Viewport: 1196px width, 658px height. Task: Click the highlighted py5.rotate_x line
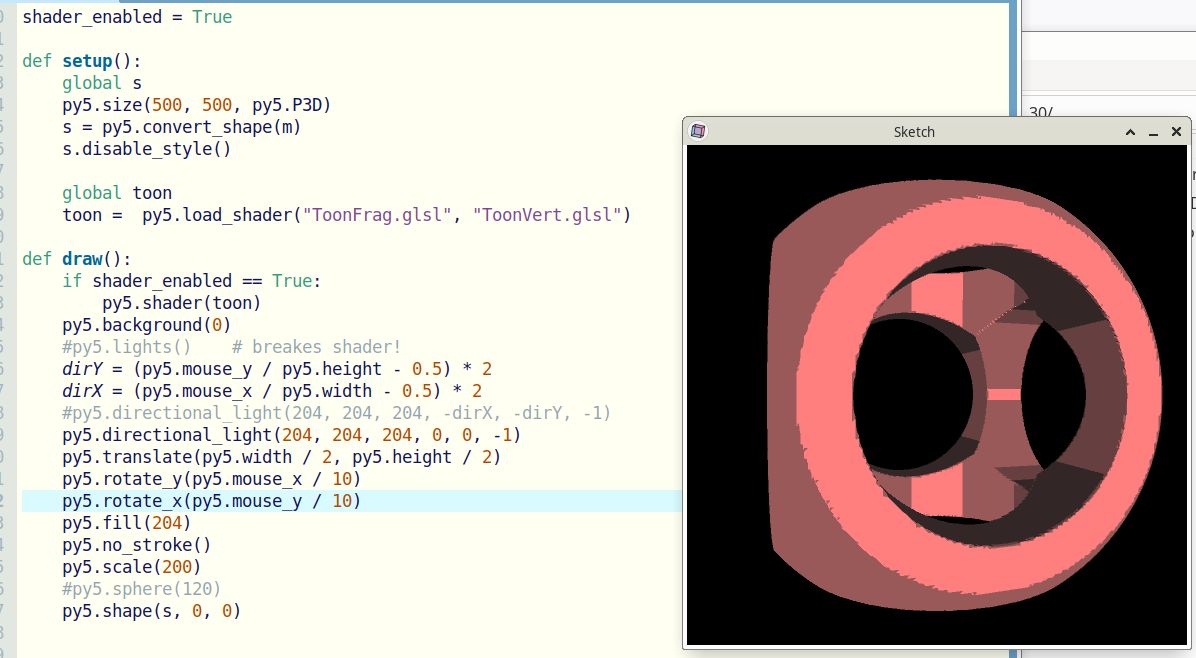pos(211,501)
